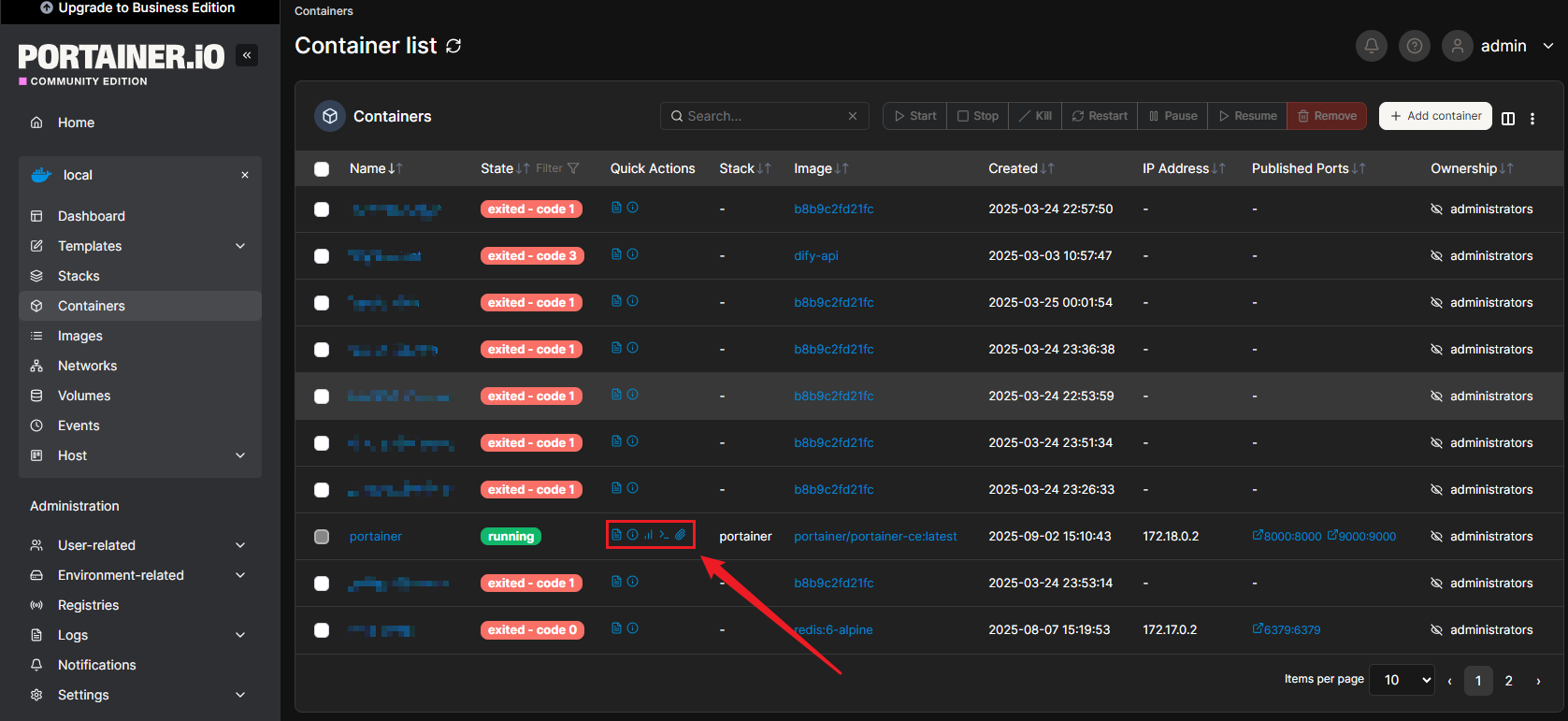Open published port 9000:9000 link
This screenshot has width=1568, height=721.
point(1361,536)
